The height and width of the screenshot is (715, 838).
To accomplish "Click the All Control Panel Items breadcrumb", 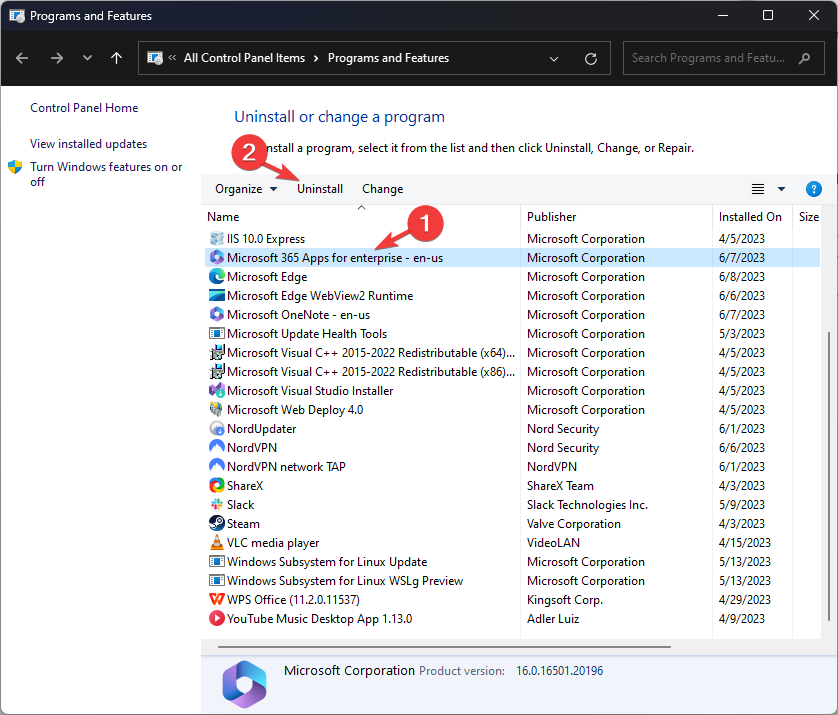I will coord(244,58).
